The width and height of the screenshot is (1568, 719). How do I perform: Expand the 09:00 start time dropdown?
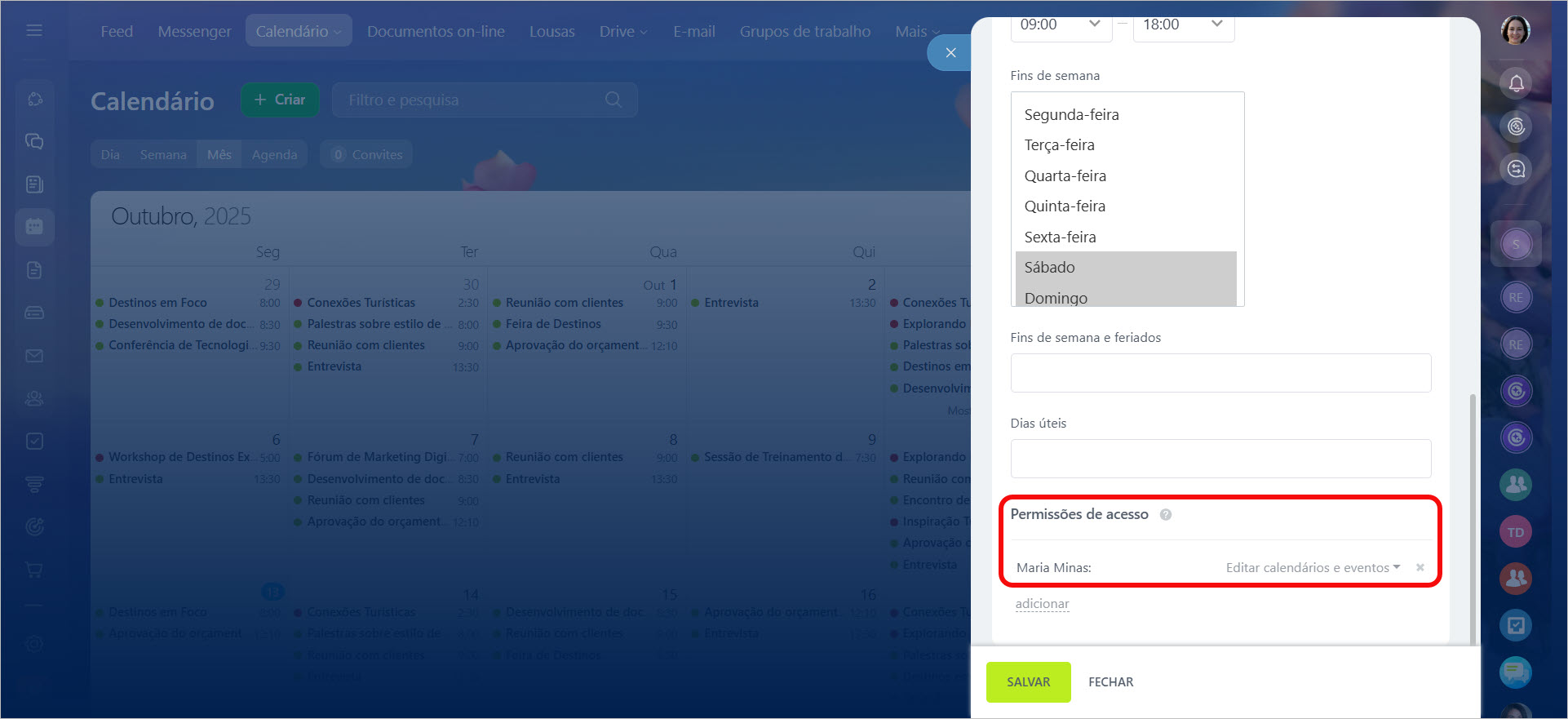coord(1061,24)
